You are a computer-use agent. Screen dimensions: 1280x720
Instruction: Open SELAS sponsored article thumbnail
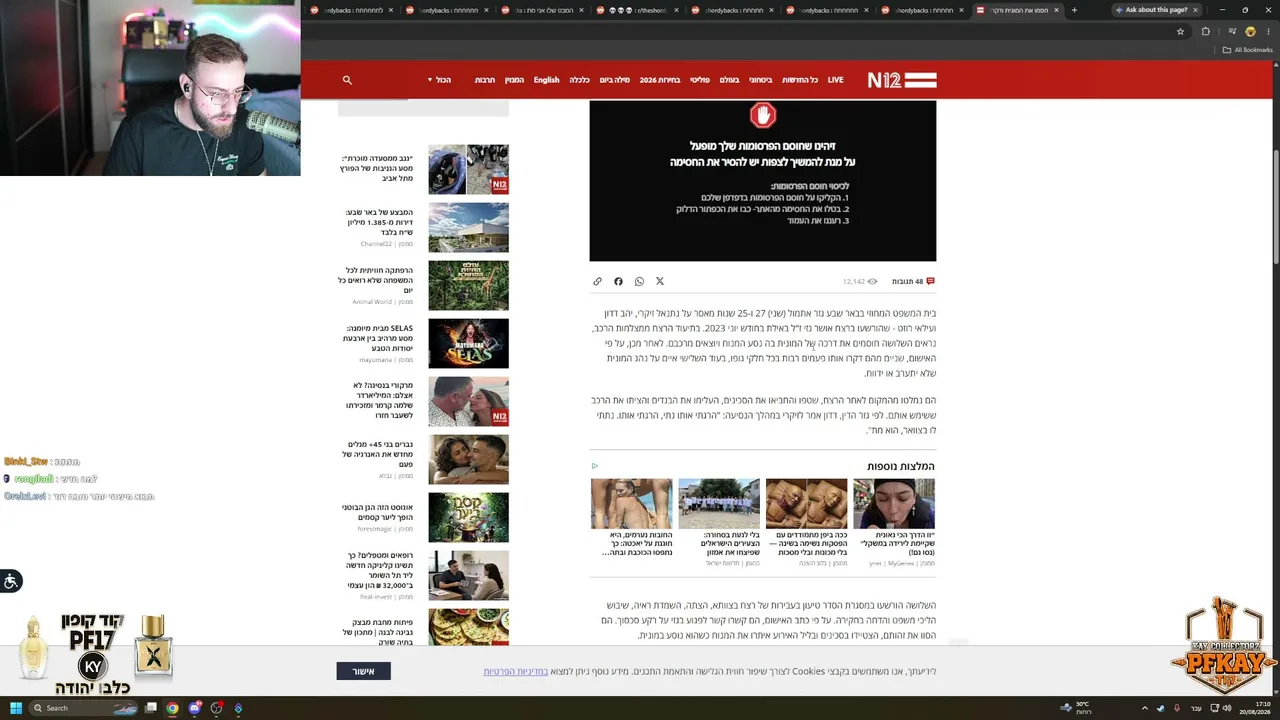(468, 343)
